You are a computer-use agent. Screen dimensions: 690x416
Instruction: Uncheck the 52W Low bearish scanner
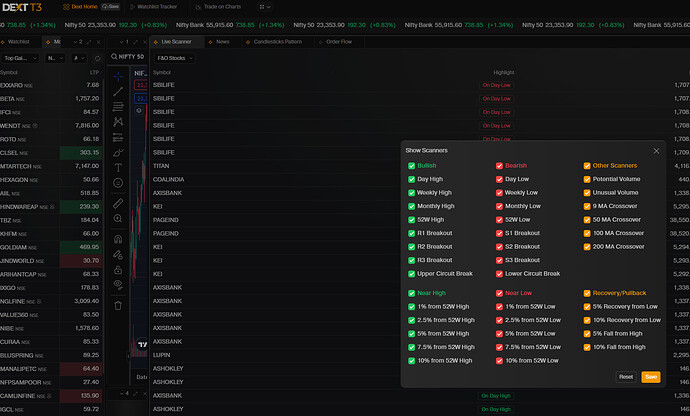click(x=499, y=220)
